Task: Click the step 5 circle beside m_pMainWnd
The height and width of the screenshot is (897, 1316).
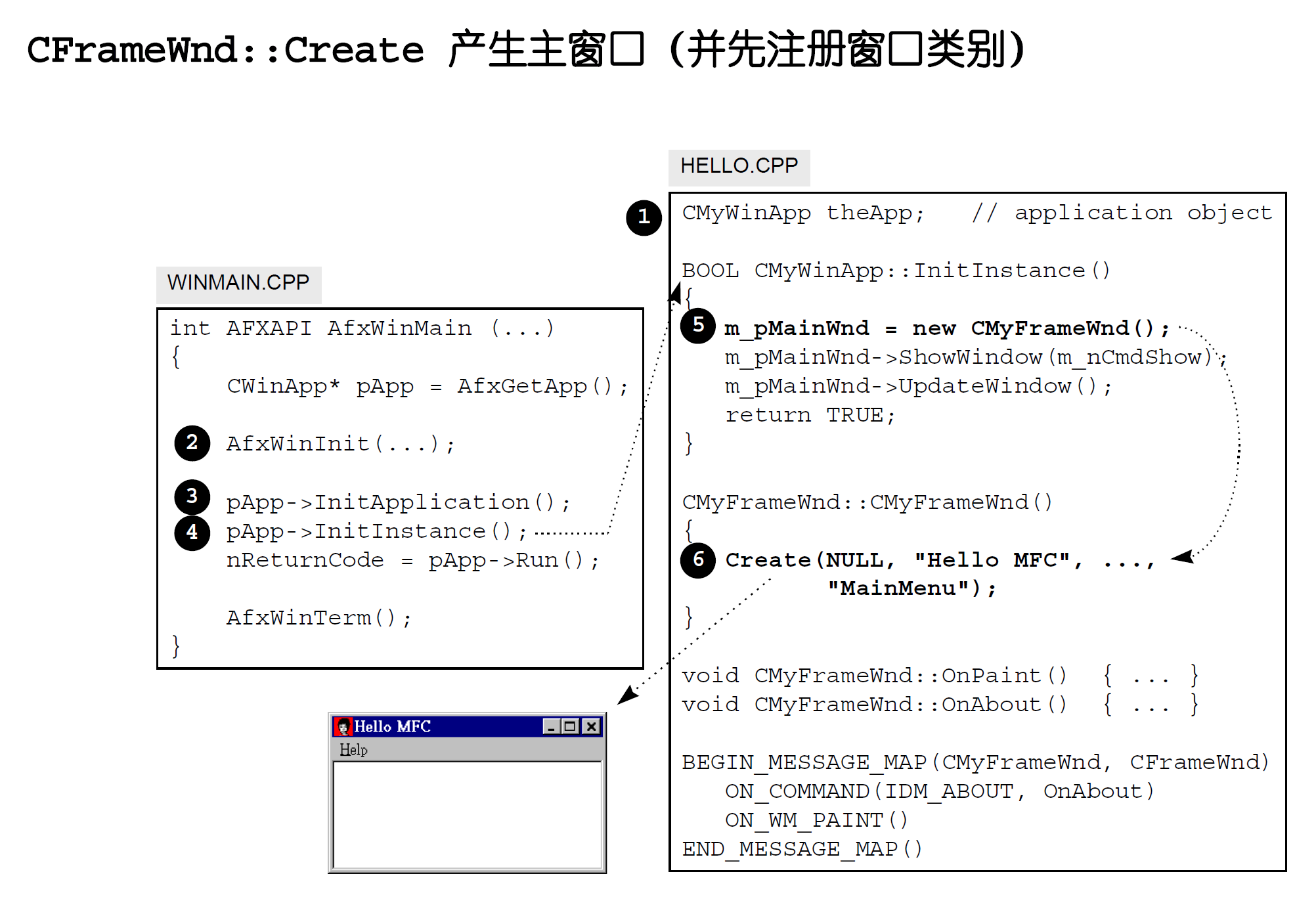Action: (x=697, y=326)
